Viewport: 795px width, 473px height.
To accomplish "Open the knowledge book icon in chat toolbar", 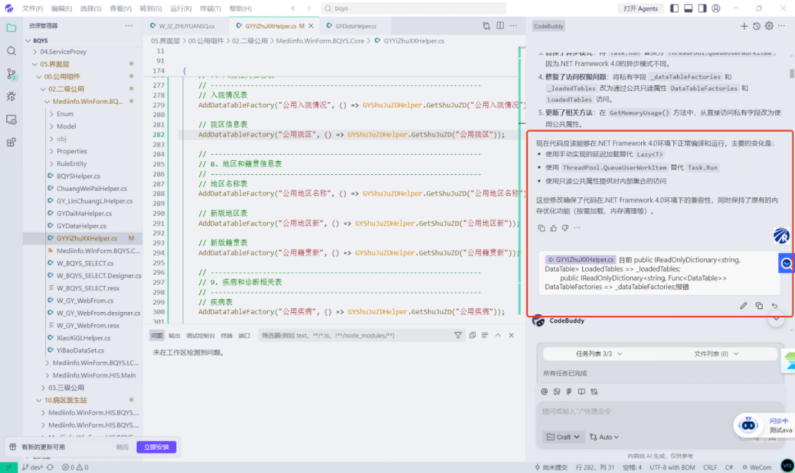I will tap(582, 391).
